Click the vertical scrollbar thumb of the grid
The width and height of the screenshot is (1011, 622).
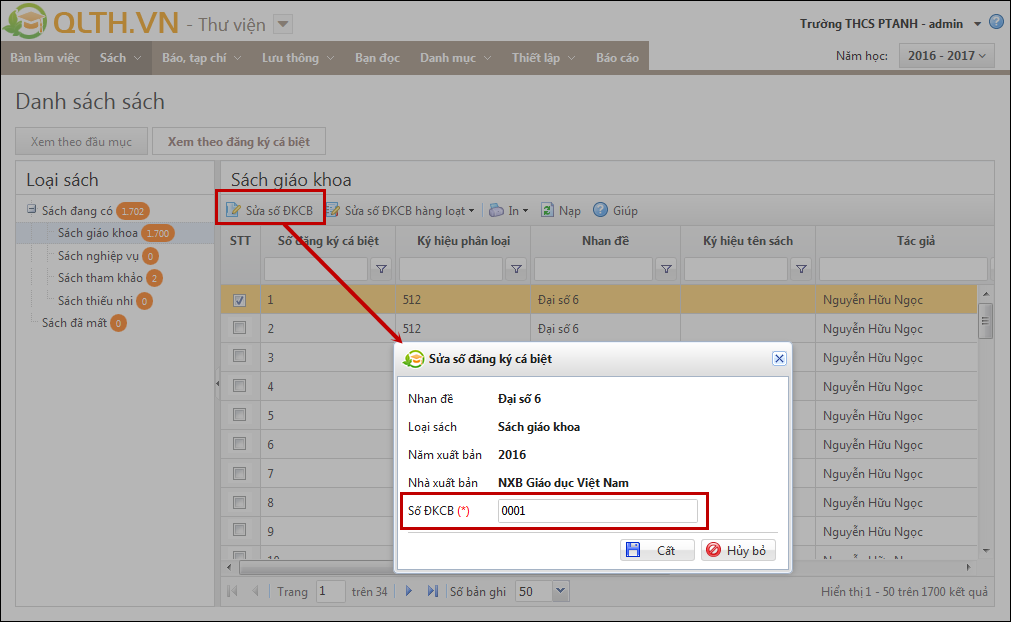pyautogui.click(x=985, y=321)
